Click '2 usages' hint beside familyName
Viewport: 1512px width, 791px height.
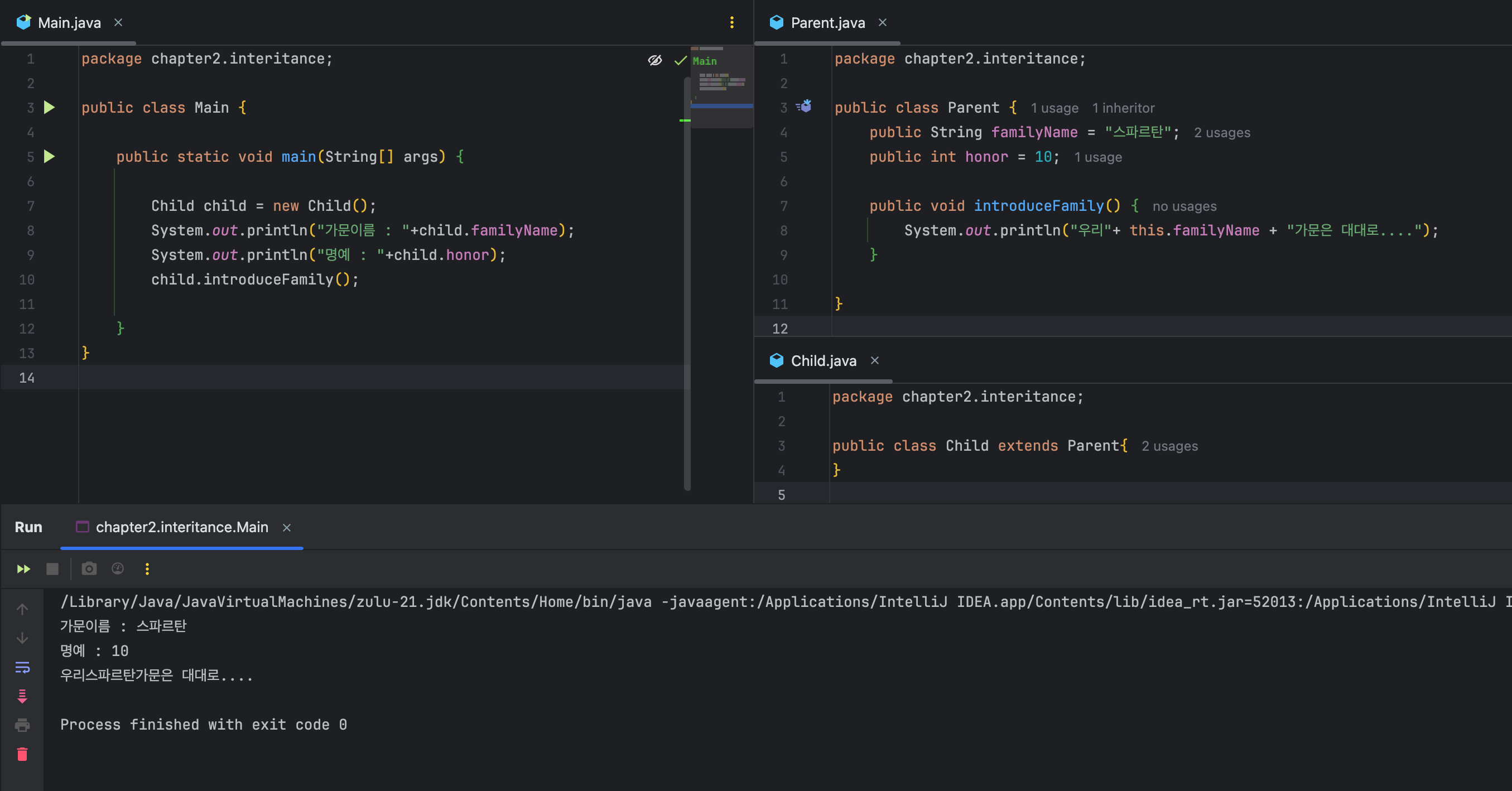[1221, 133]
